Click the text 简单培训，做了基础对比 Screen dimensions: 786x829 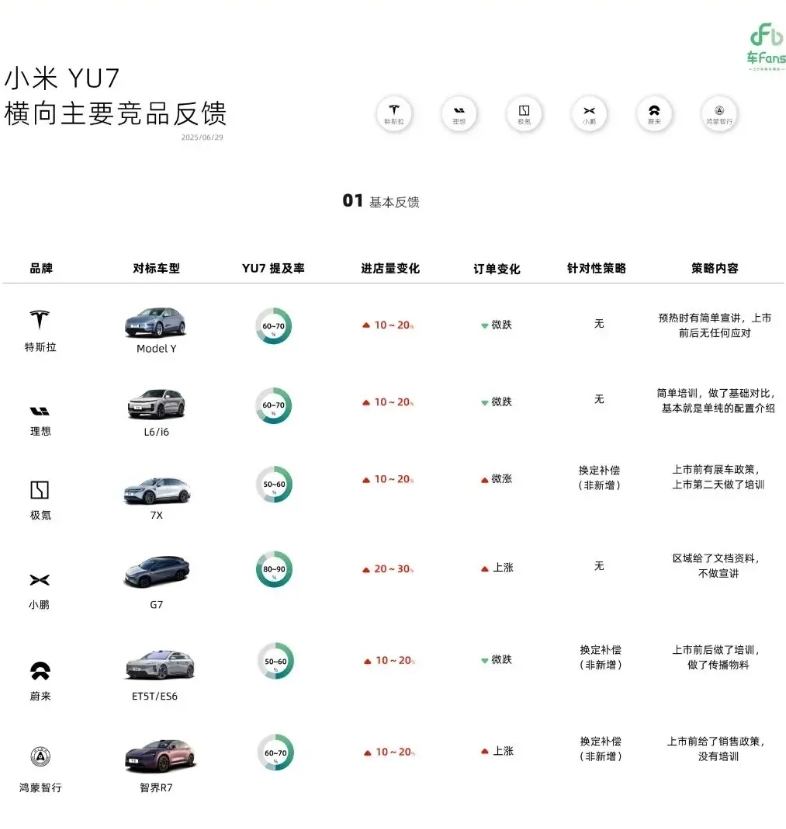[716, 393]
